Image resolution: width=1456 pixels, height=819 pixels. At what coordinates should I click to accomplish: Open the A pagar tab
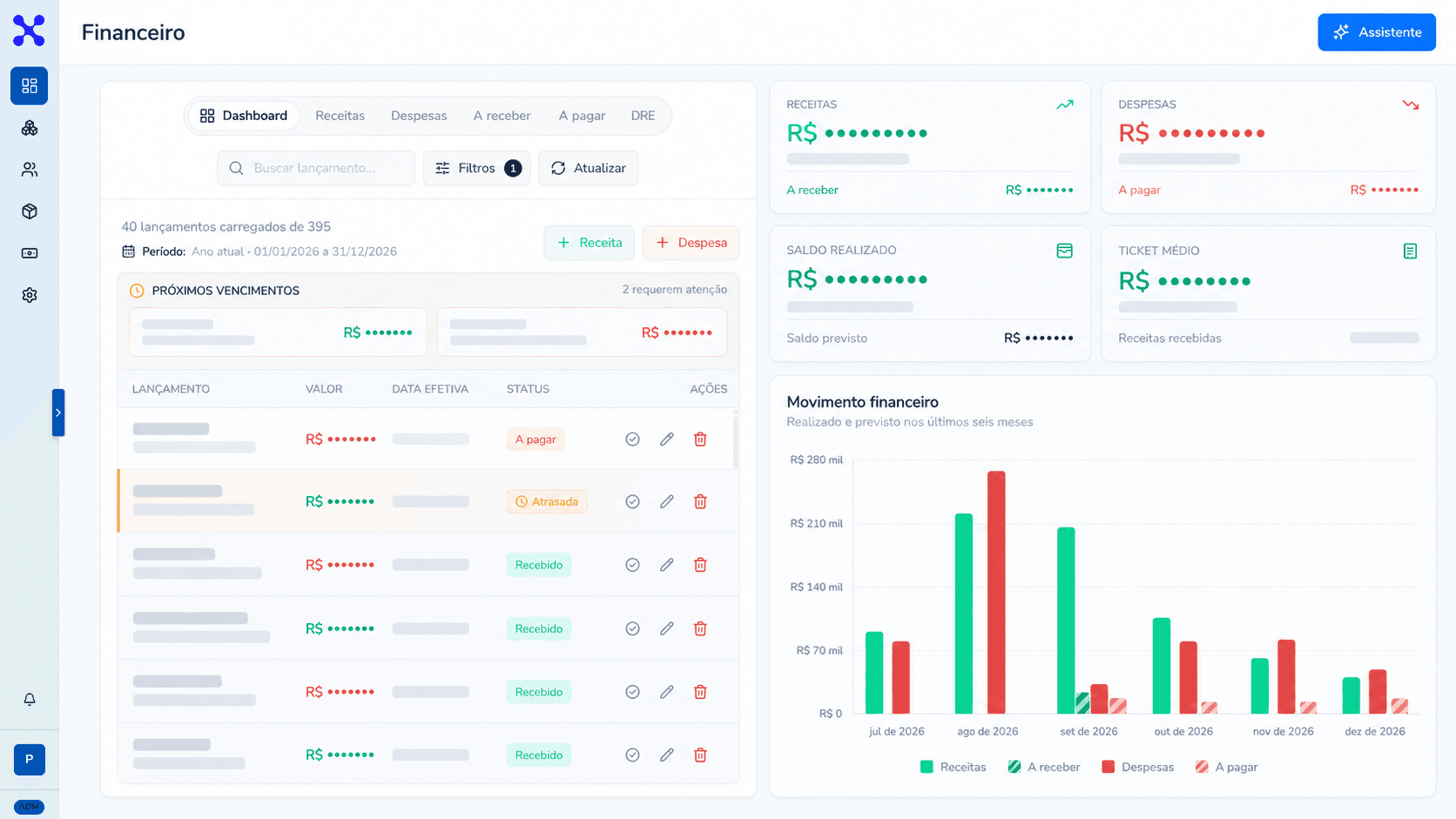click(x=582, y=116)
